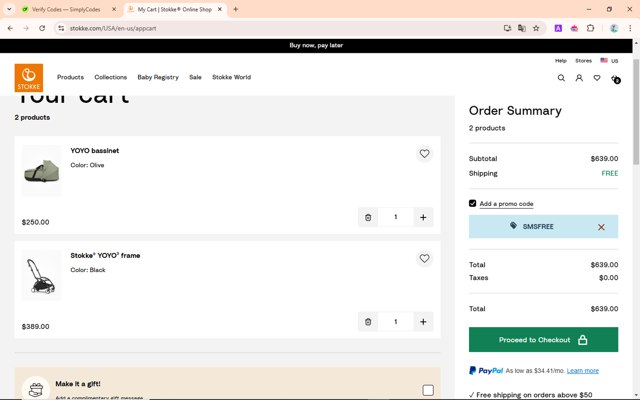Click the YOYO bassinet thumbnail

click(x=41, y=171)
